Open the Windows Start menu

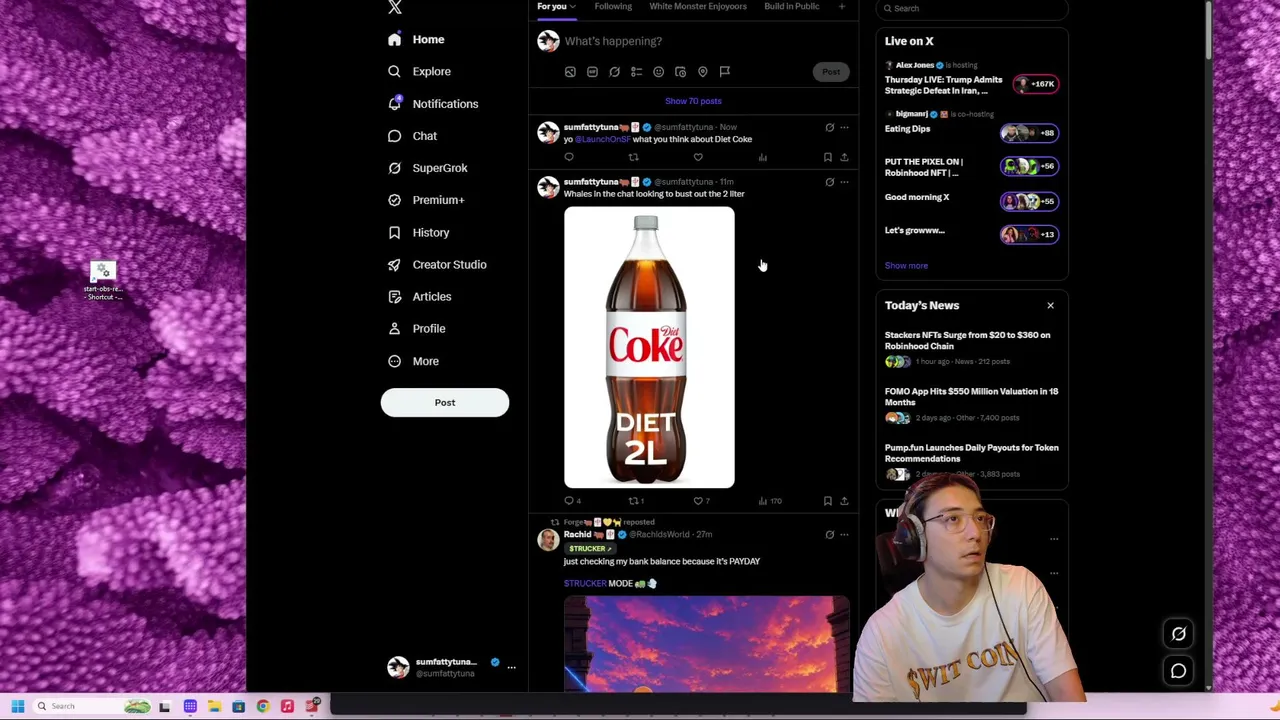[17, 707]
